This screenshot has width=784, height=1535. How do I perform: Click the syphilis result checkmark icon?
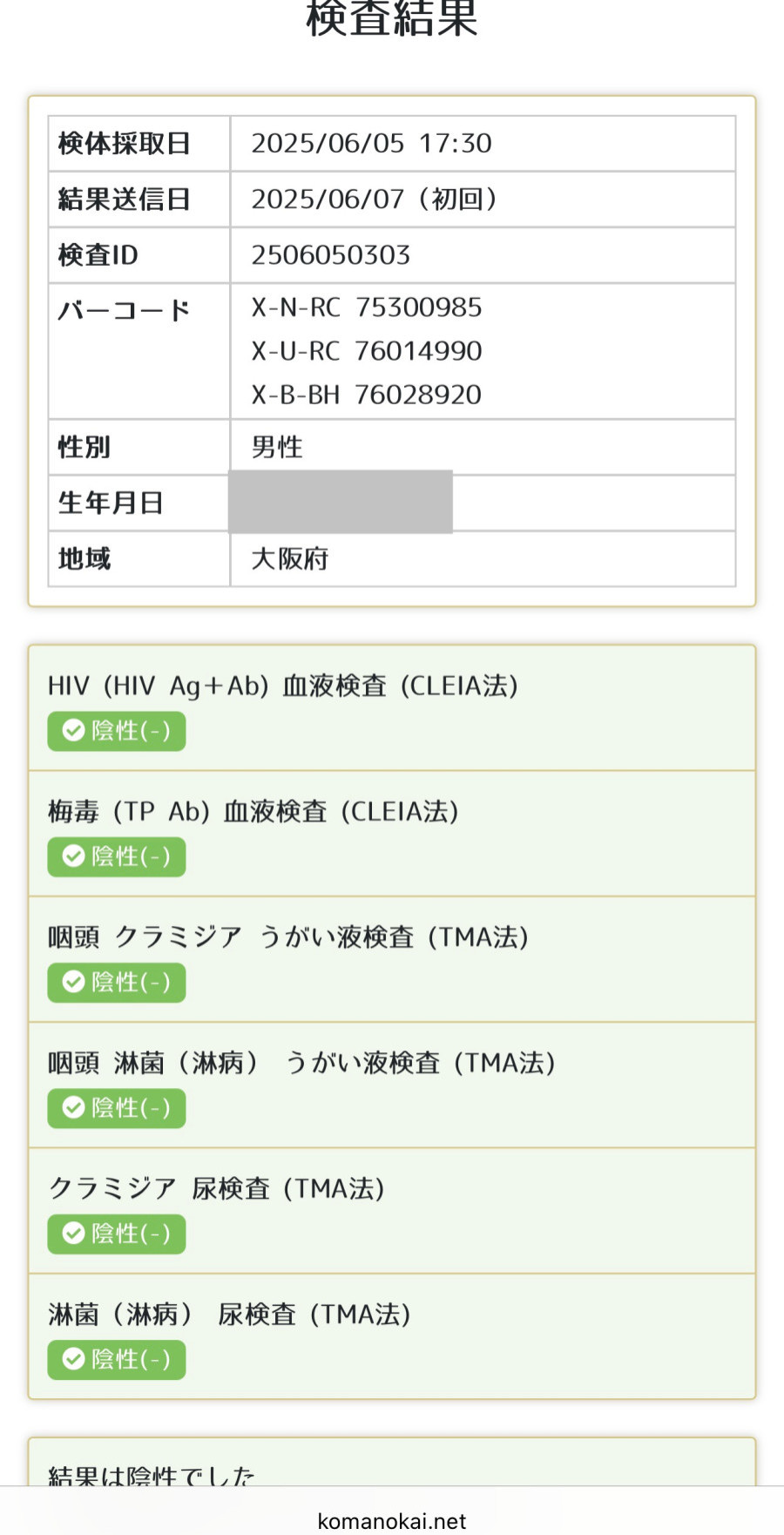coord(74,856)
